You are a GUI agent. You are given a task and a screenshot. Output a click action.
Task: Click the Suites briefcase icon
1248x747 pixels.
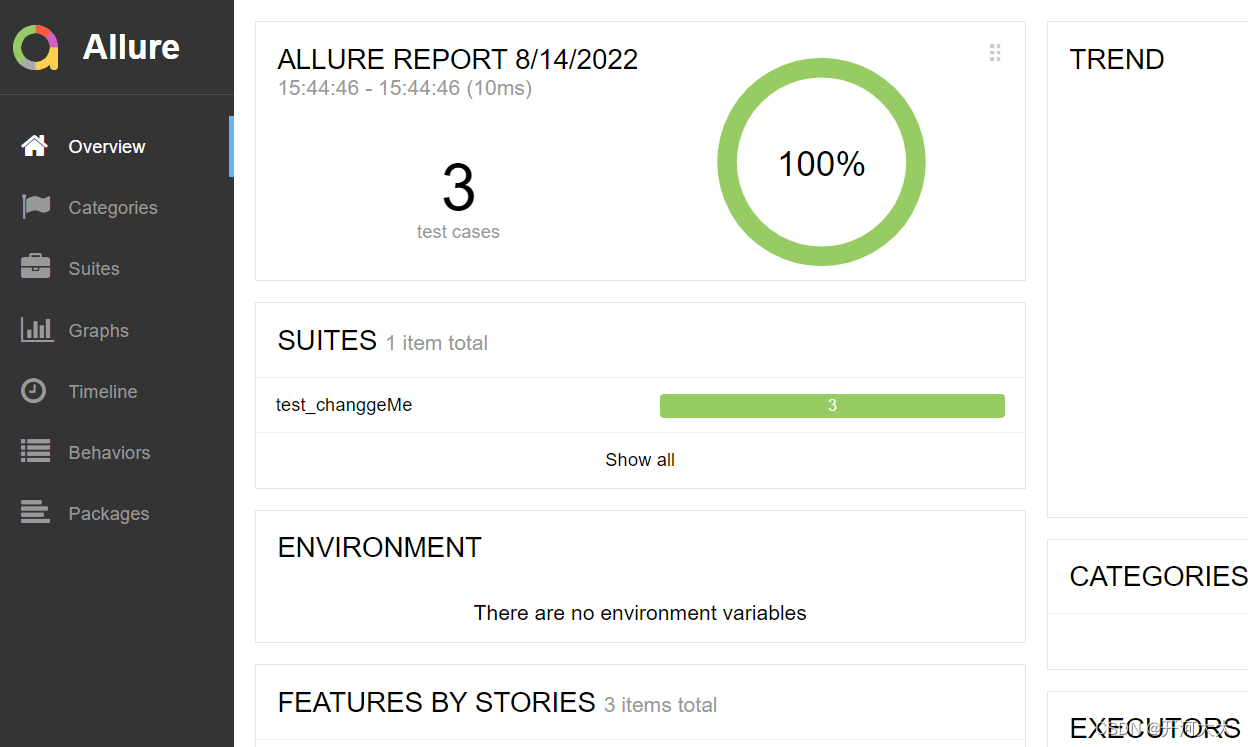[x=35, y=268]
